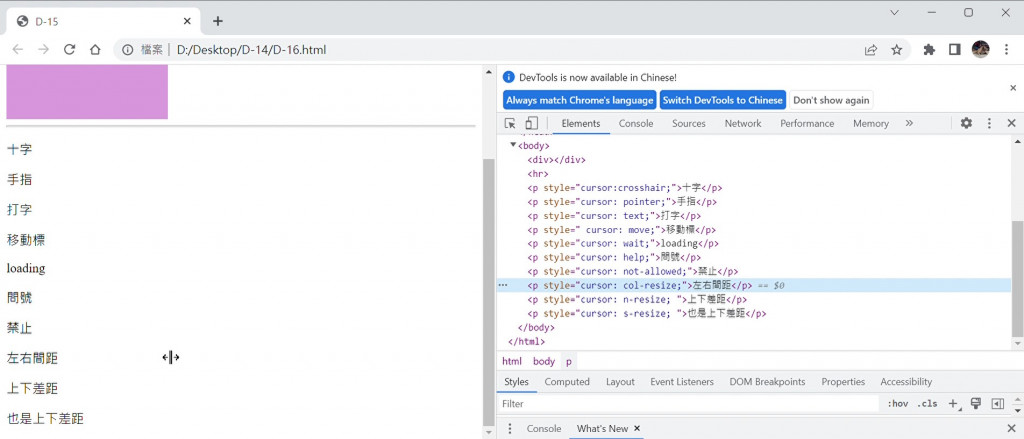Toggle the :hov element state button

[x=897, y=404]
